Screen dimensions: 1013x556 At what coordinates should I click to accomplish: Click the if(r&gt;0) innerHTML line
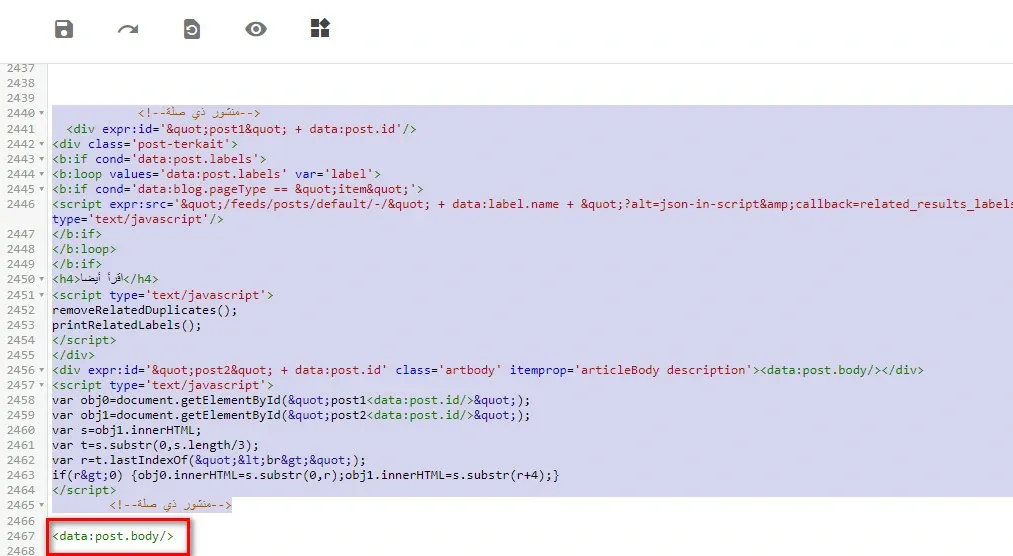coord(306,475)
